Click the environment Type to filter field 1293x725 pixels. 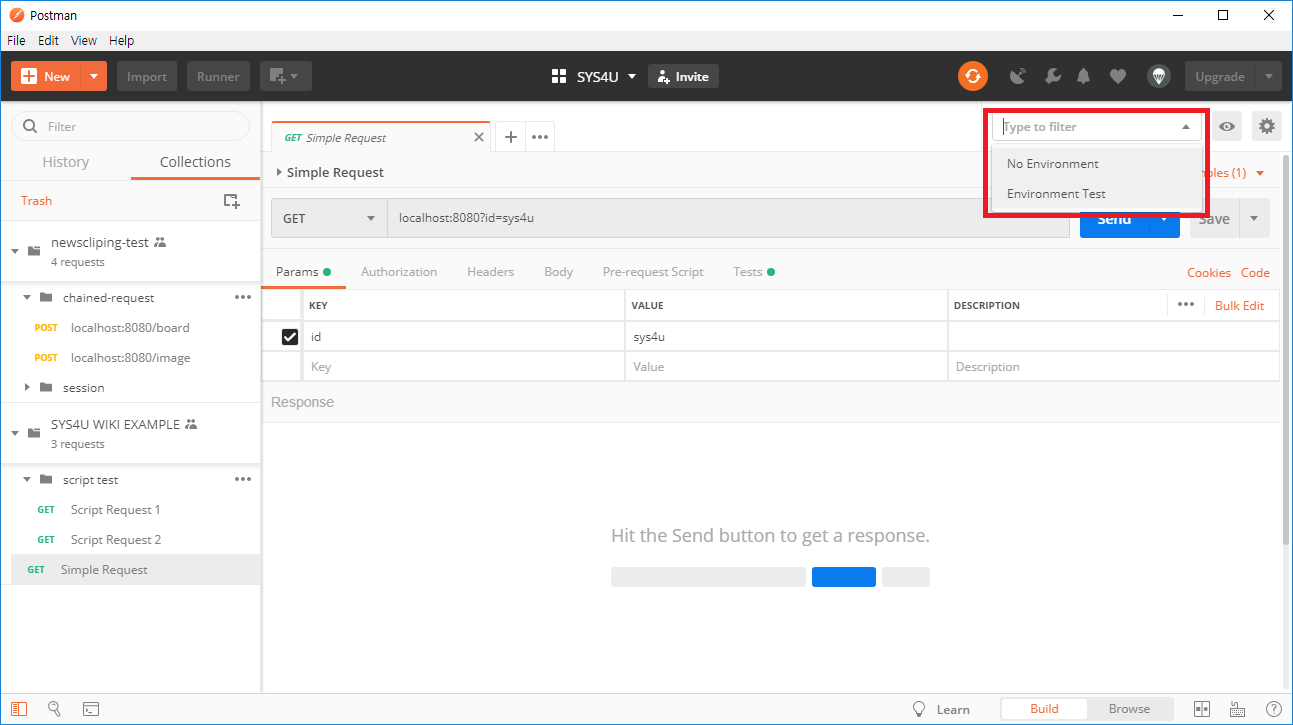click(1097, 127)
